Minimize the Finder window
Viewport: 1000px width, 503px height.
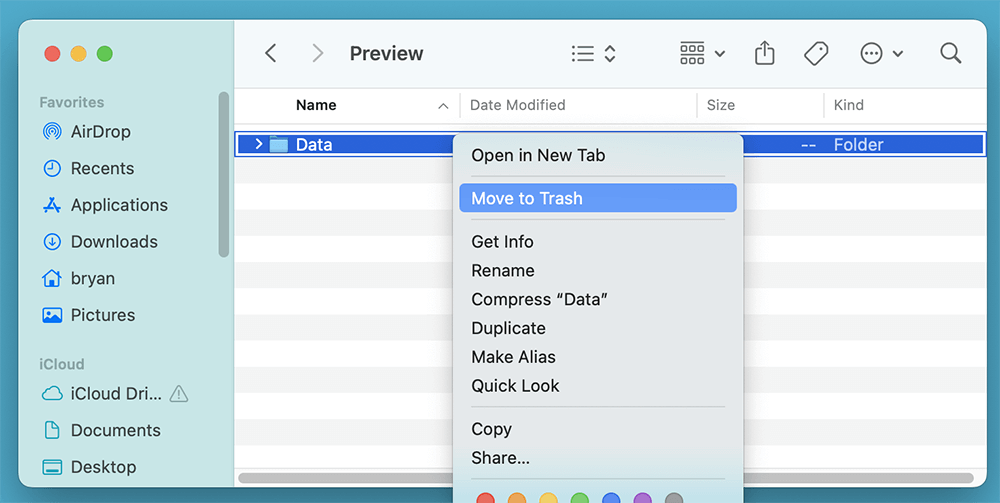78,54
